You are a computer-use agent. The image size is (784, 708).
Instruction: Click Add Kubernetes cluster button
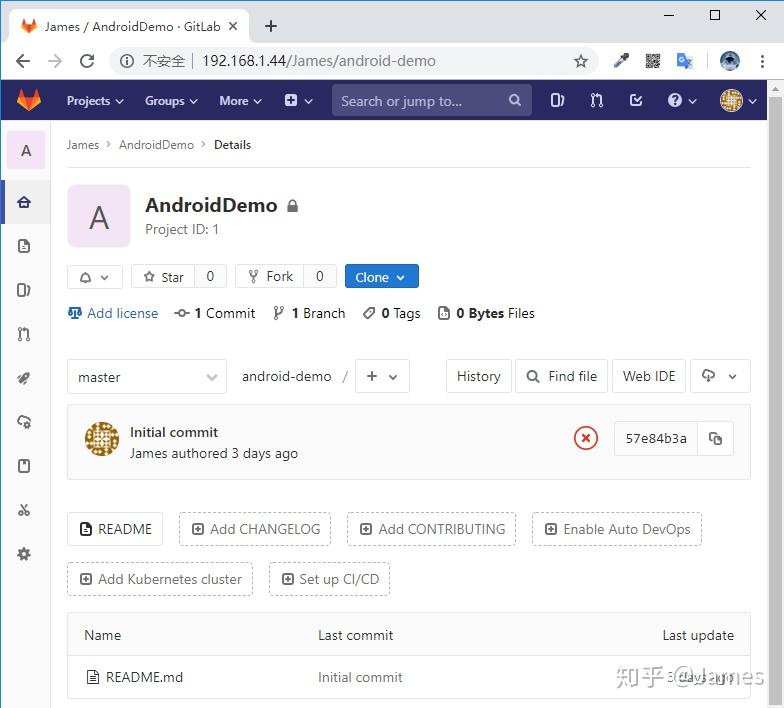160,579
